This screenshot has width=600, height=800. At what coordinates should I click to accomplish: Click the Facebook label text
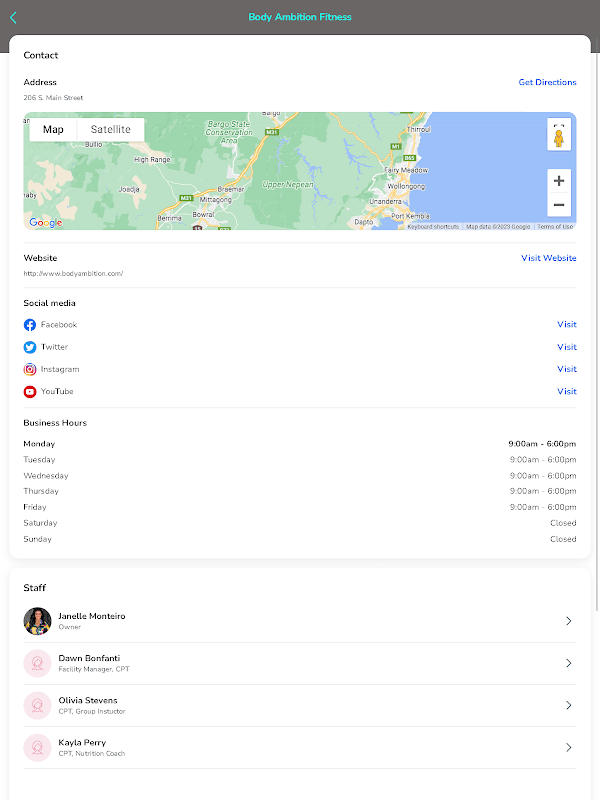(x=59, y=324)
